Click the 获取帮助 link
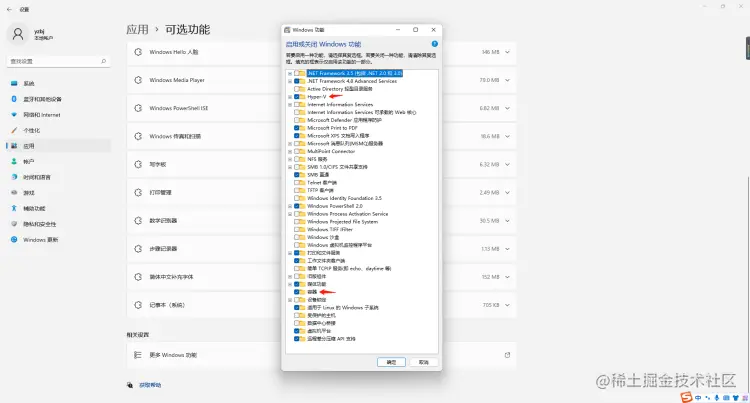750x403 pixels. click(150, 385)
